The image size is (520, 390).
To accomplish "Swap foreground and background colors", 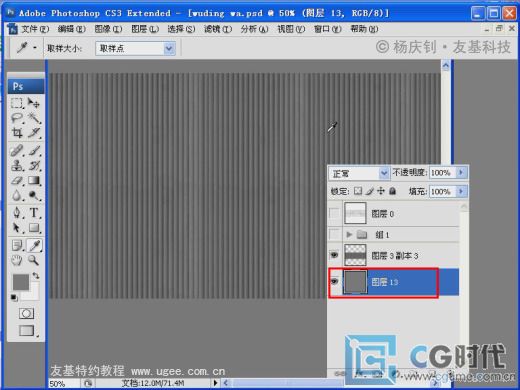I will coord(36,276).
